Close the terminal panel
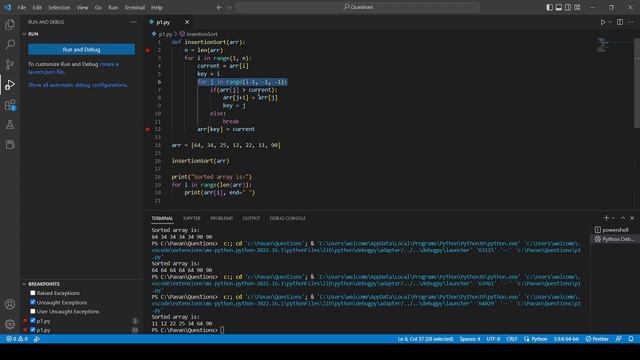Viewport: 640px width, 360px height. point(632,218)
